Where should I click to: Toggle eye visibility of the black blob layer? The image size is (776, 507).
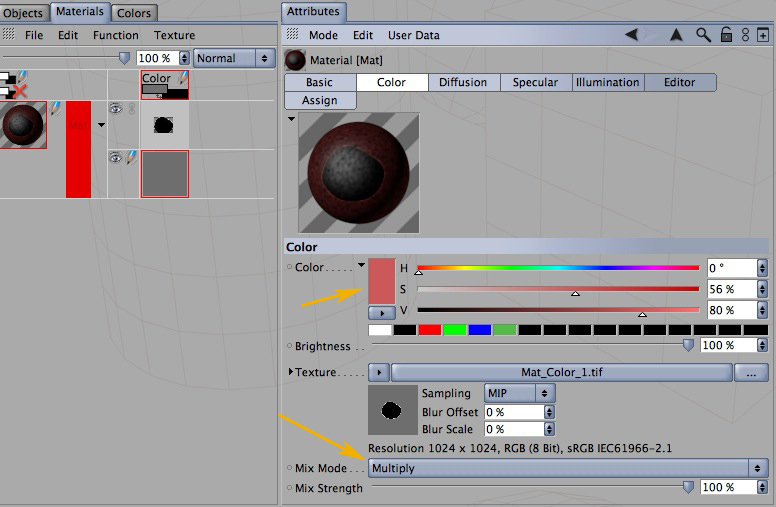pyautogui.click(x=116, y=108)
